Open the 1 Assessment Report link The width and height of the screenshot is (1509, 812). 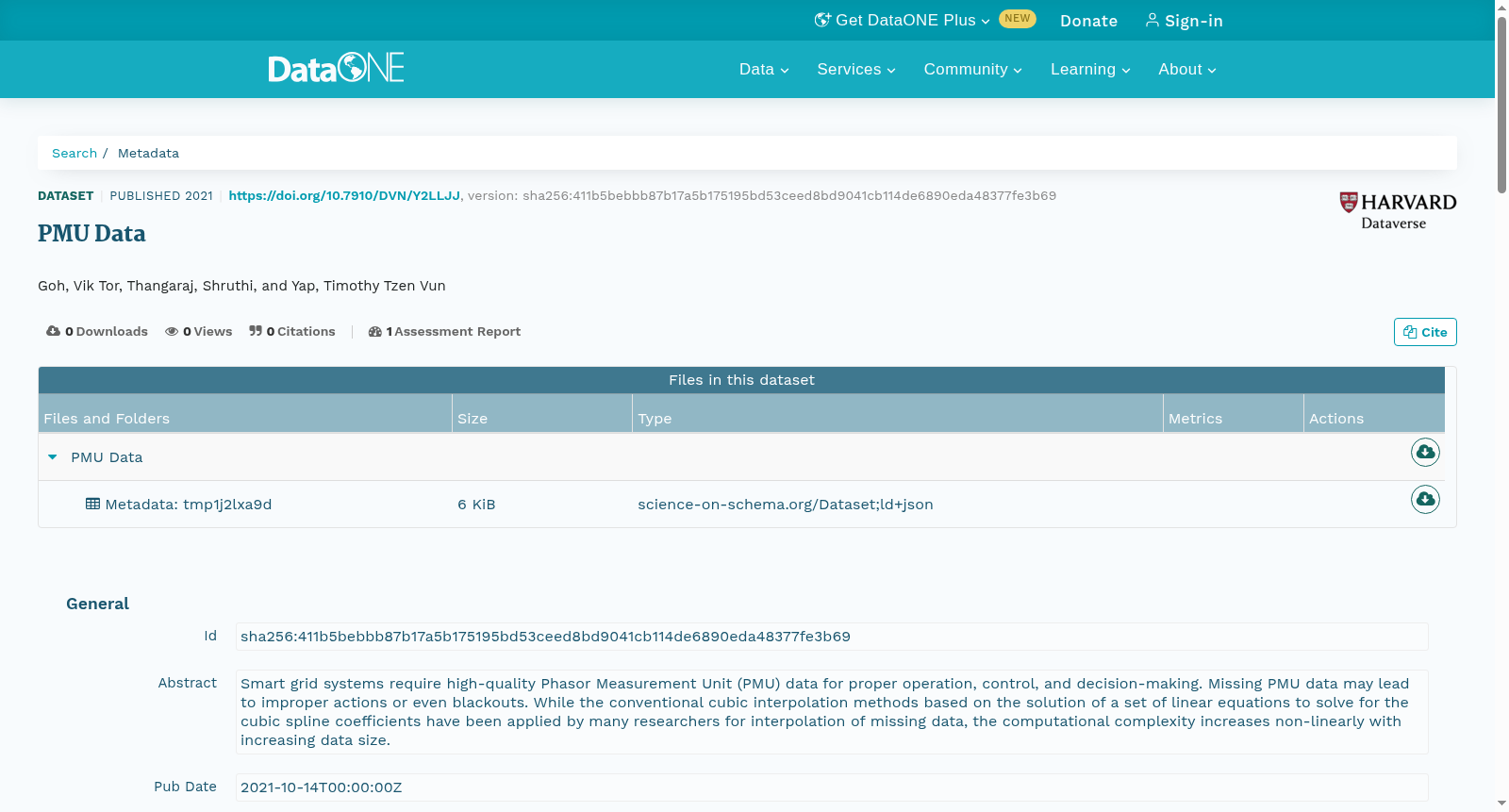[444, 331]
